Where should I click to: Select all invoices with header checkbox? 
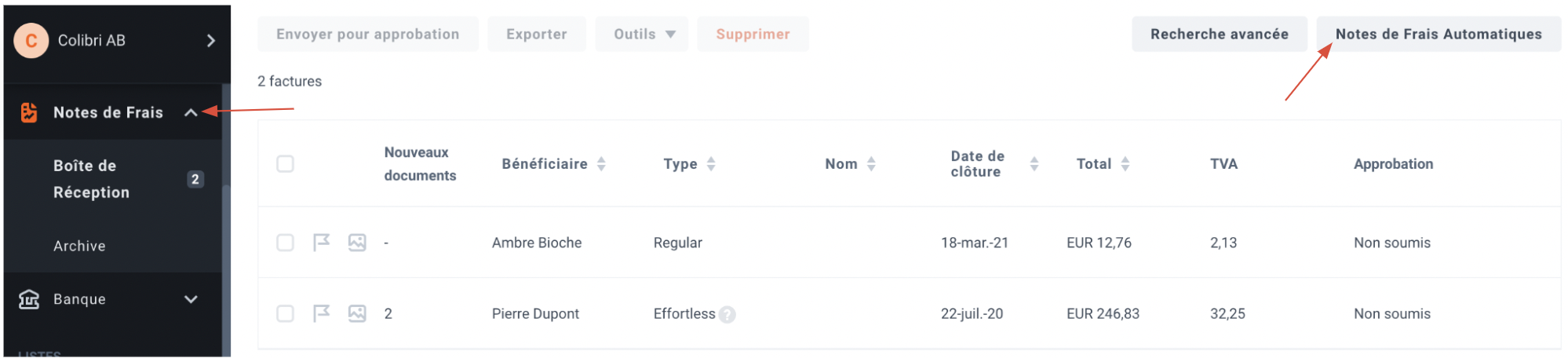click(x=285, y=164)
